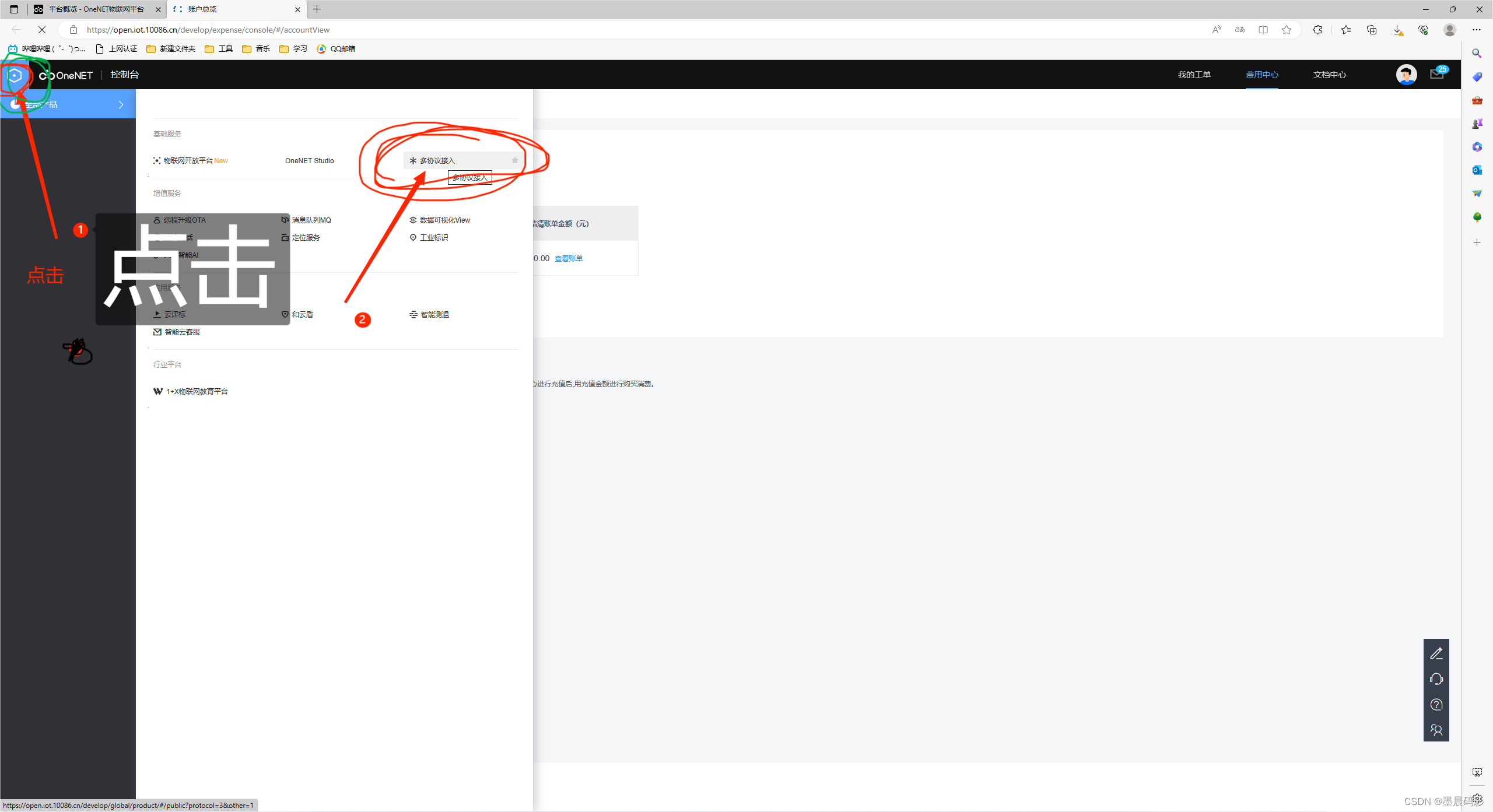Open 我的工单 in the top navigation
Screen dimensions: 1493x812
pyautogui.click(x=1194, y=75)
